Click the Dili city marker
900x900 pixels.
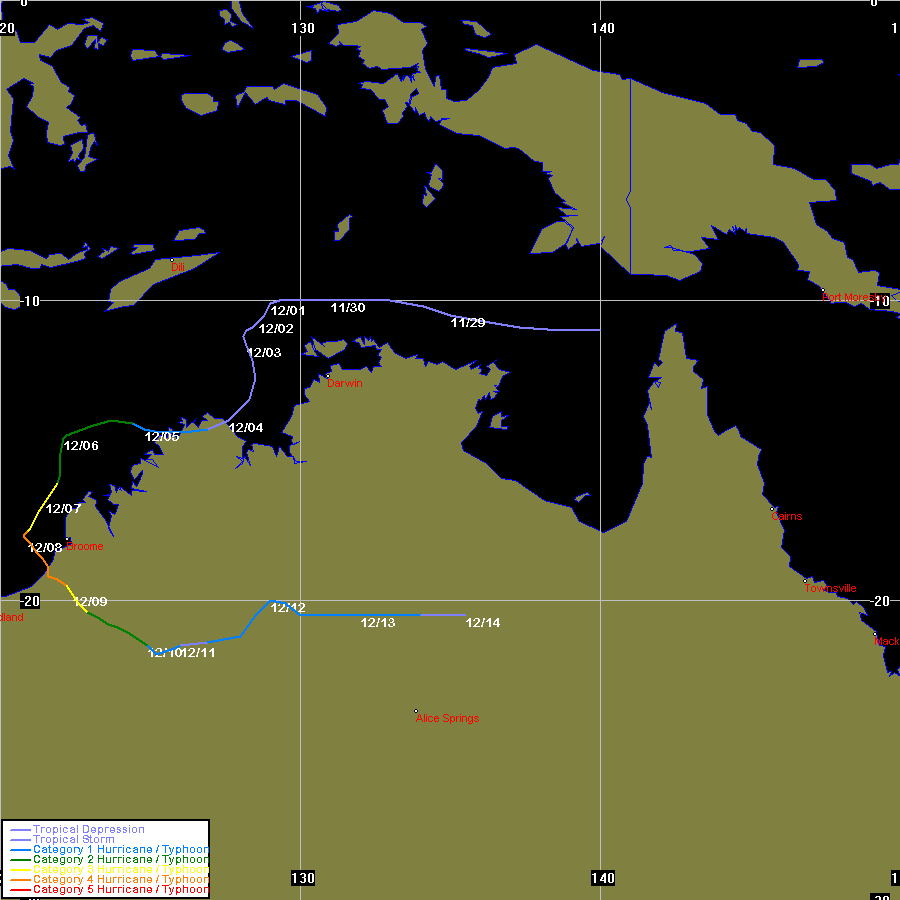pyautogui.click(x=172, y=261)
